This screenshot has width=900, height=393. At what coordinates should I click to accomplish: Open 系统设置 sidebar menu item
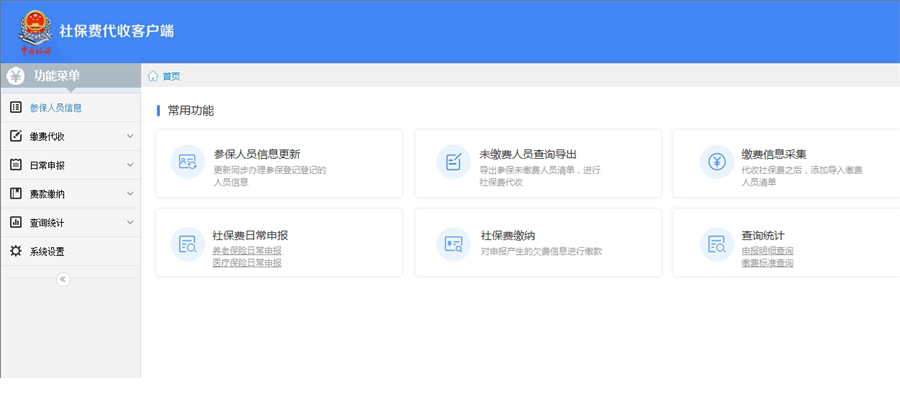click(70, 251)
